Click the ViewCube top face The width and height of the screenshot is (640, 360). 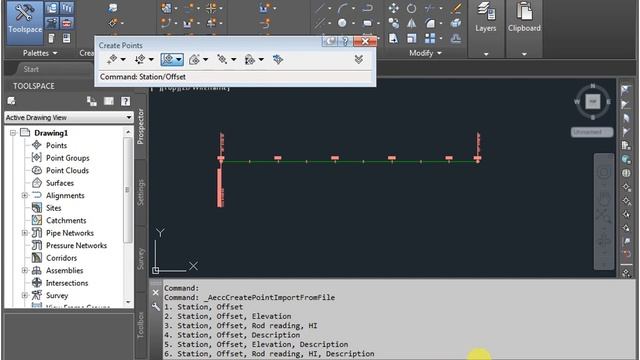tap(593, 101)
